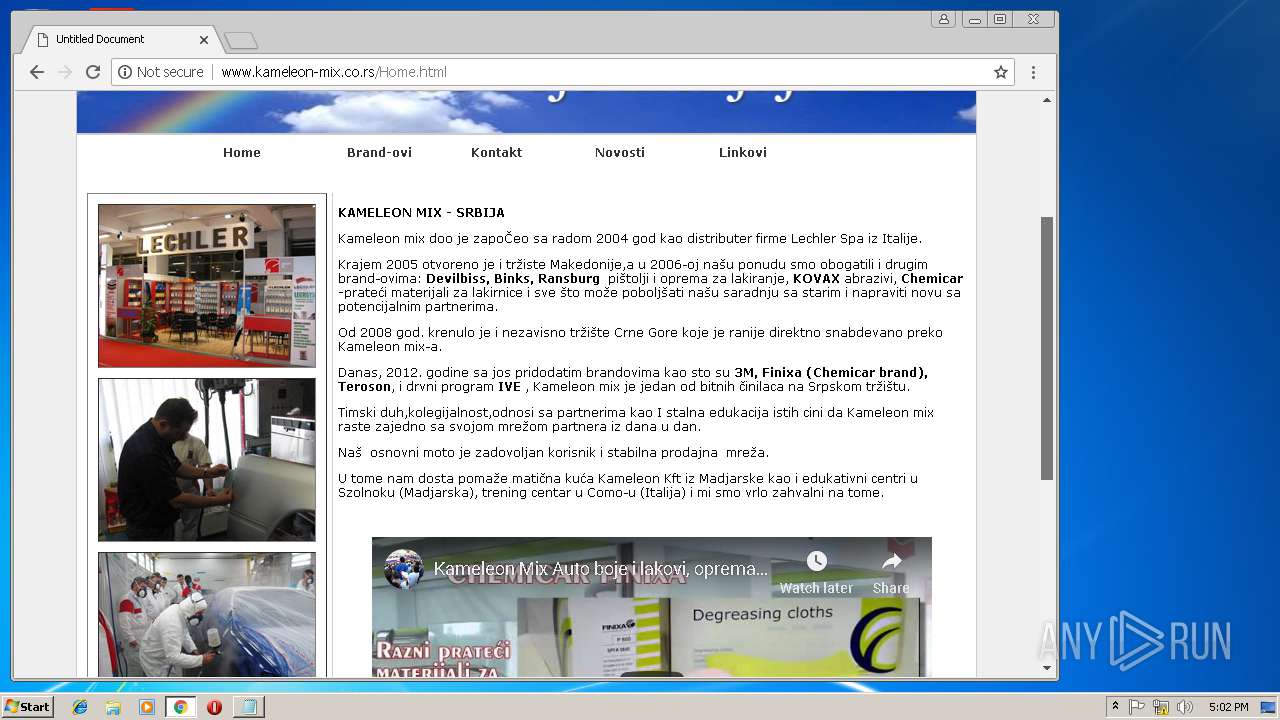Click the KAMELEON MIX - SRBIJA heading

pos(421,213)
